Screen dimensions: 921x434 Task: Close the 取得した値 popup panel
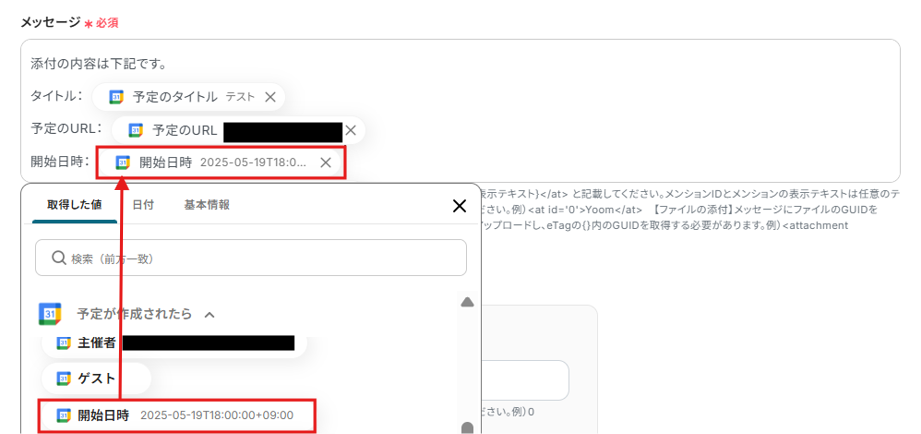pos(459,206)
